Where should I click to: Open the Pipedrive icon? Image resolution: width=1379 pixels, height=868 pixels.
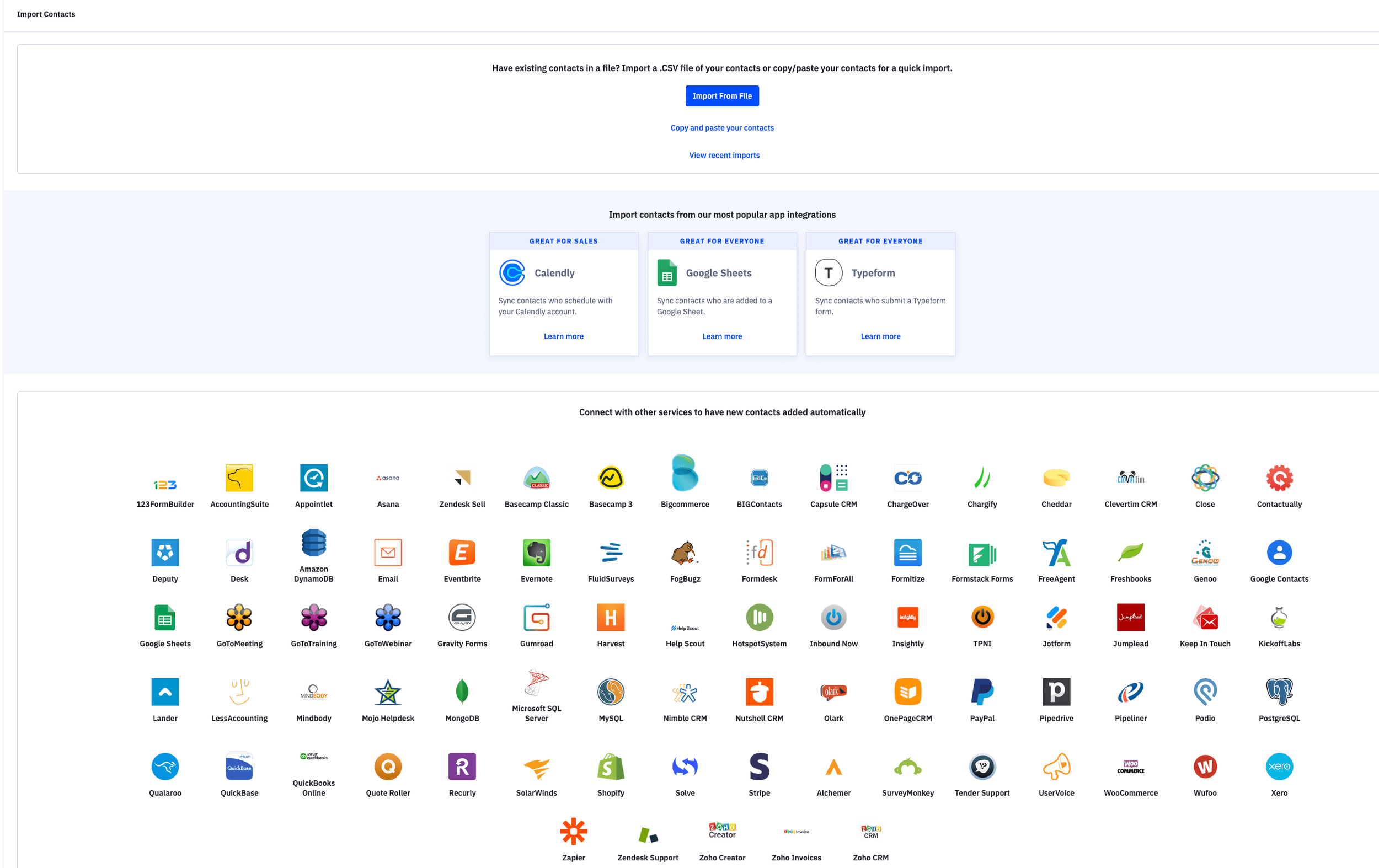click(x=1056, y=692)
